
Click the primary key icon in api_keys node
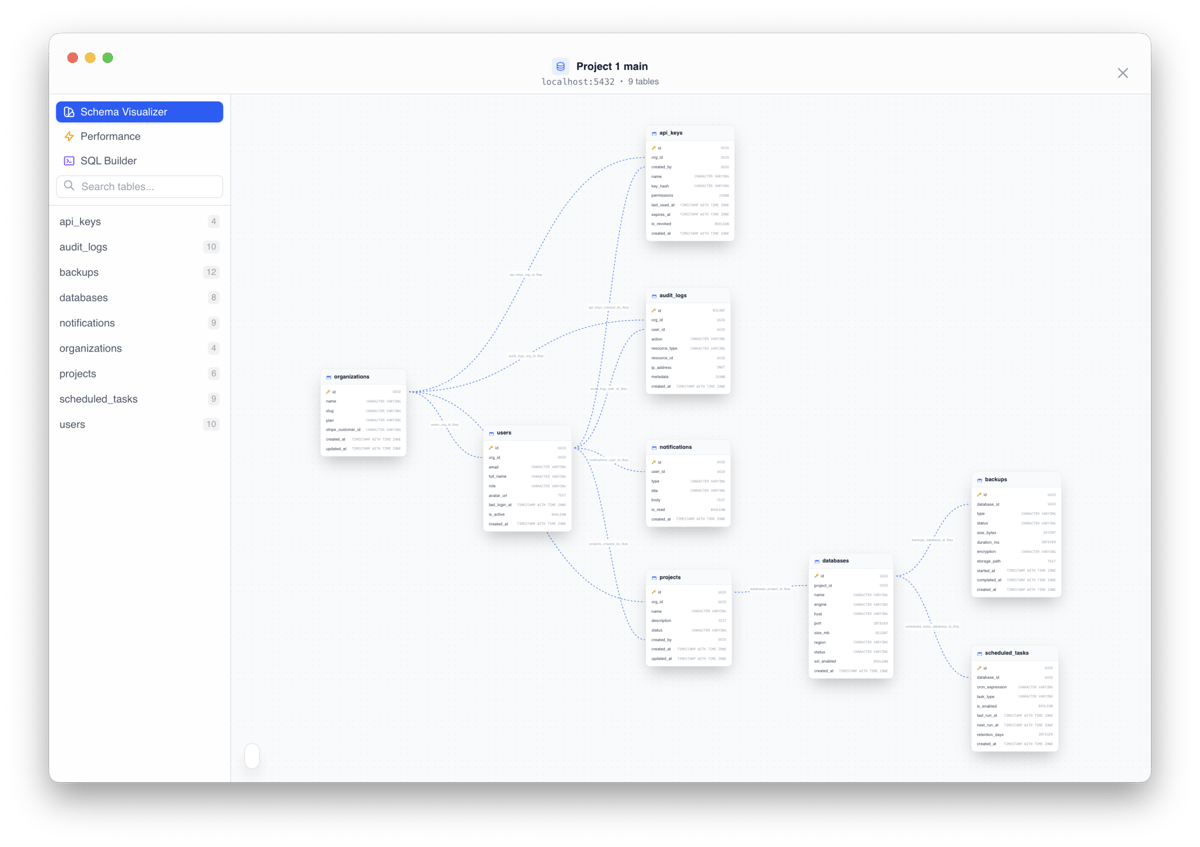click(x=654, y=148)
